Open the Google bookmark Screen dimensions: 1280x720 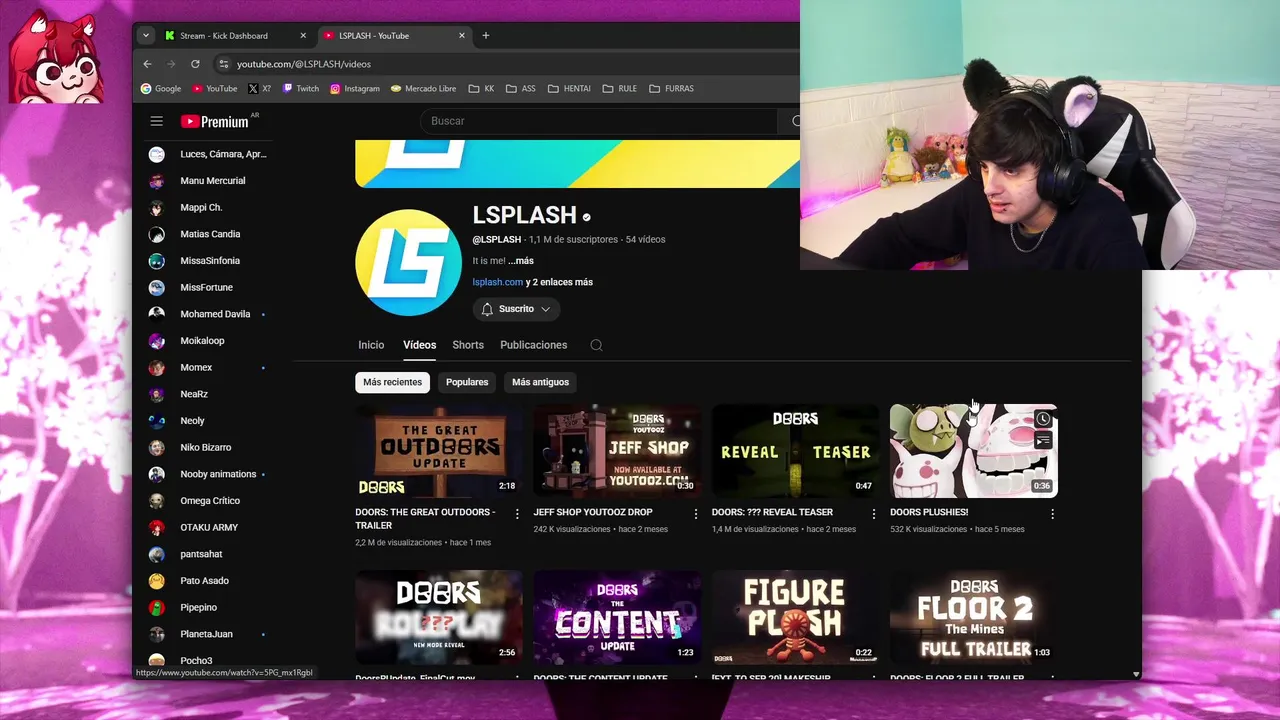pyautogui.click(x=161, y=88)
